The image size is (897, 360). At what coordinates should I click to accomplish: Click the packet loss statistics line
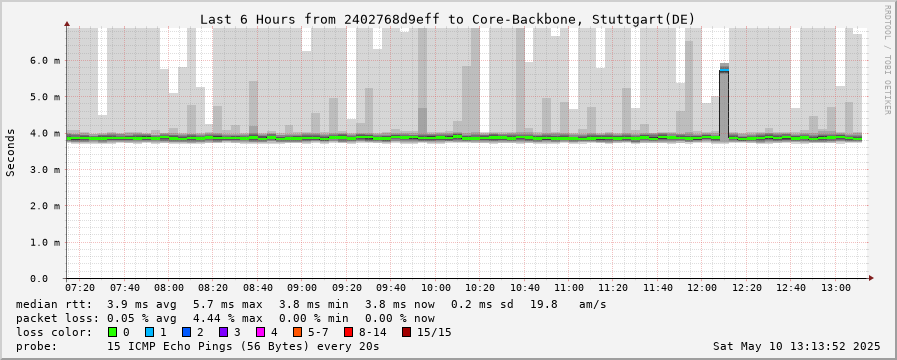coord(225,318)
